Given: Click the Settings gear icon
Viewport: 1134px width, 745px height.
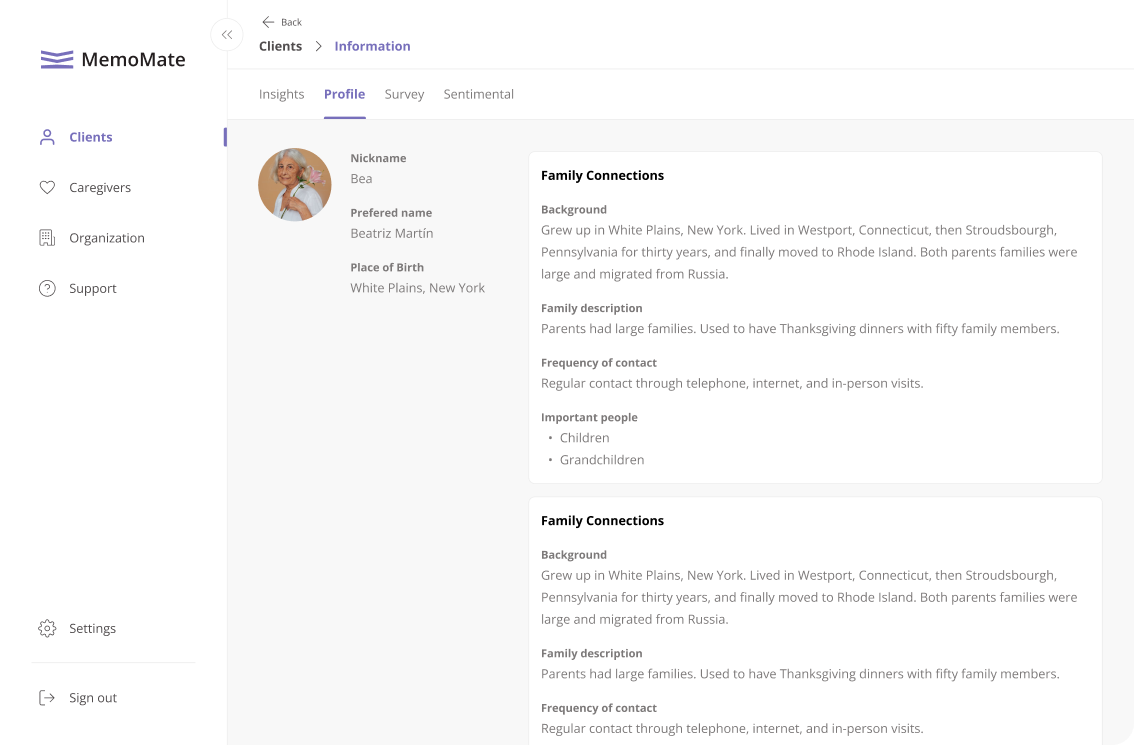Looking at the screenshot, I should [x=47, y=628].
